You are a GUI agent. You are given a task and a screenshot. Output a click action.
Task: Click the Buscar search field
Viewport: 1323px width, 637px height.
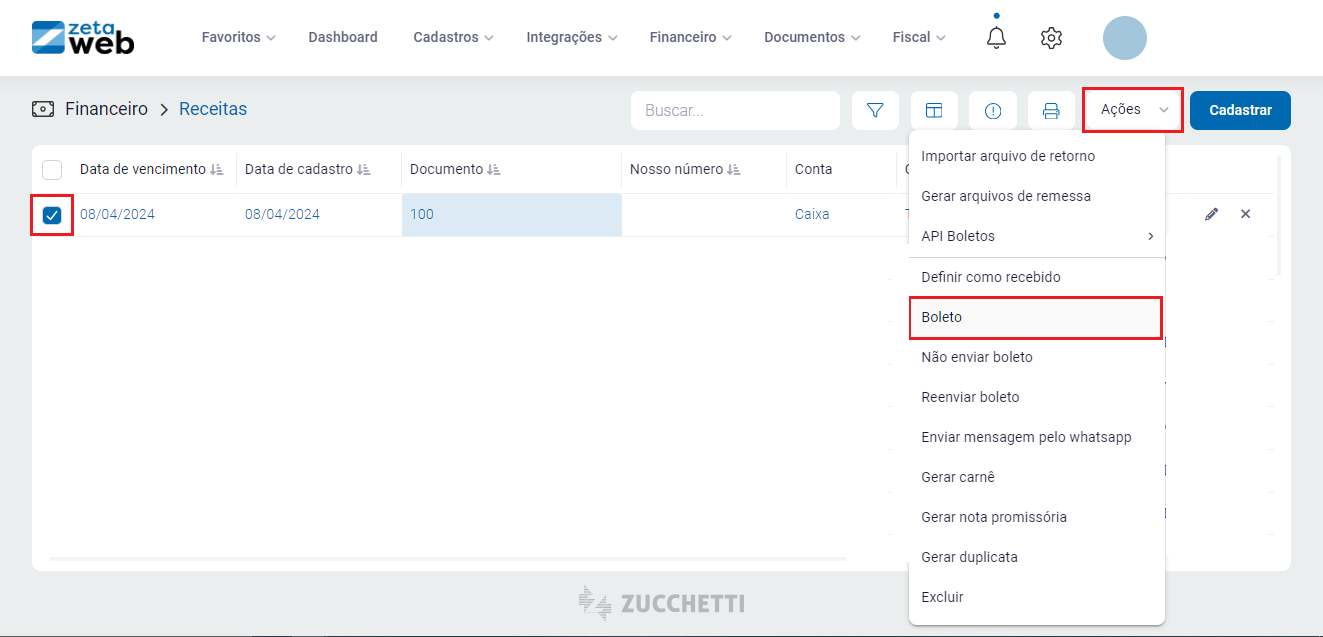pos(735,110)
